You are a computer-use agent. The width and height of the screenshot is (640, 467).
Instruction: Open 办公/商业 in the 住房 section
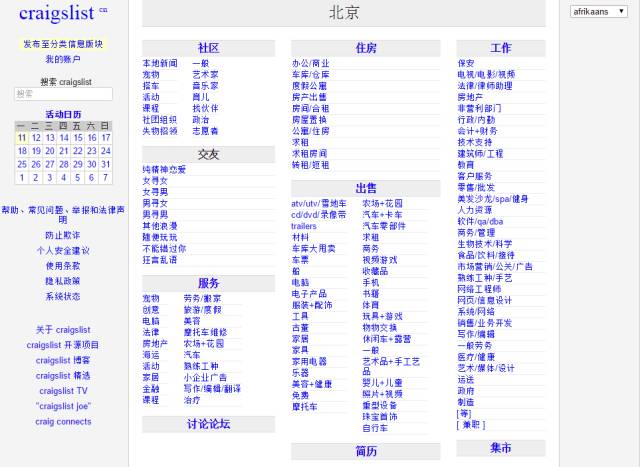coord(310,63)
